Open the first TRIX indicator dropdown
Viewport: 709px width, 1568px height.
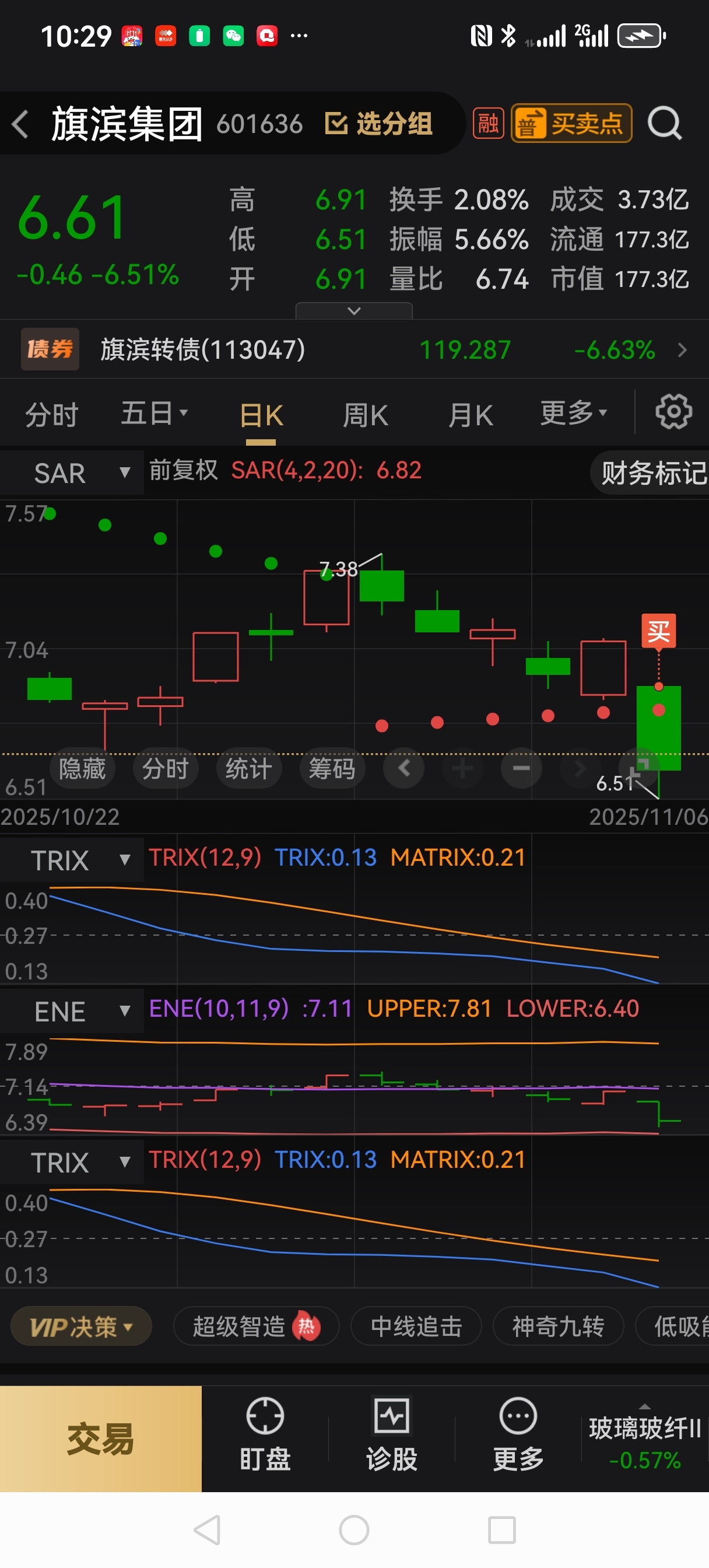click(72, 860)
